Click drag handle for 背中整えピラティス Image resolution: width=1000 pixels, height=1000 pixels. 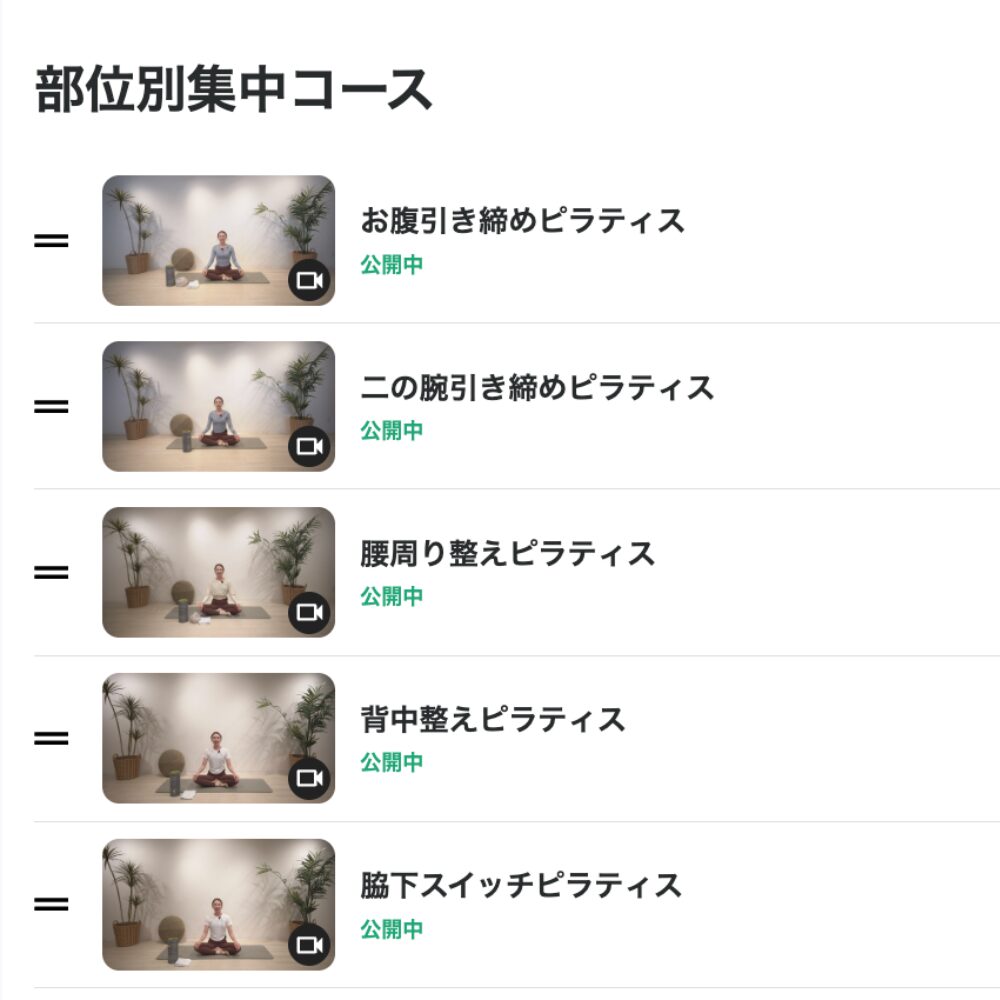point(51,739)
